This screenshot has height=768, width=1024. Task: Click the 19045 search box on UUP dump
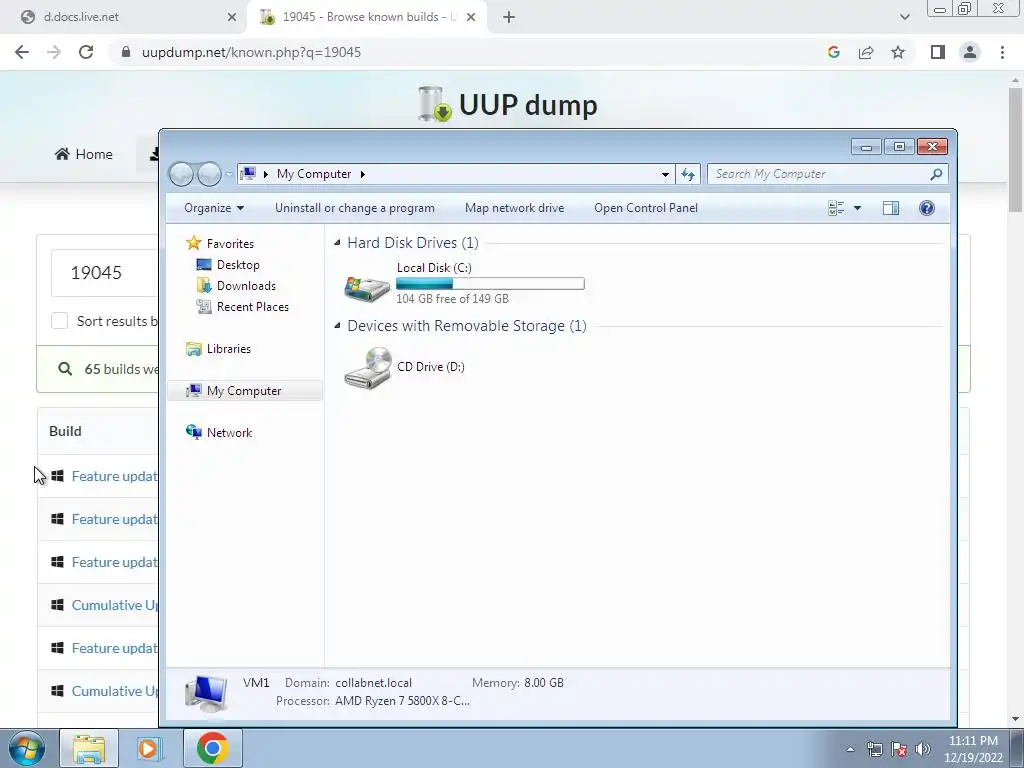tap(104, 273)
